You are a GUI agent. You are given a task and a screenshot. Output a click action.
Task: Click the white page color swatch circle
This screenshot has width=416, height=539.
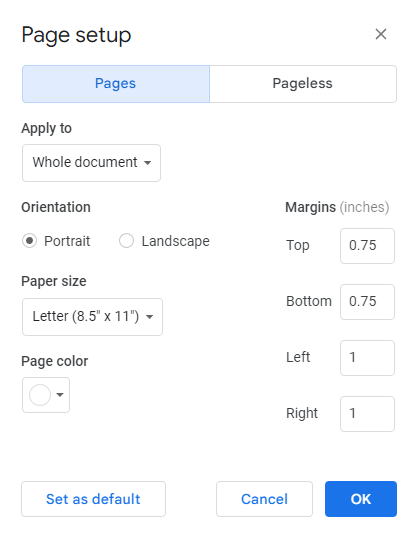tap(40, 395)
